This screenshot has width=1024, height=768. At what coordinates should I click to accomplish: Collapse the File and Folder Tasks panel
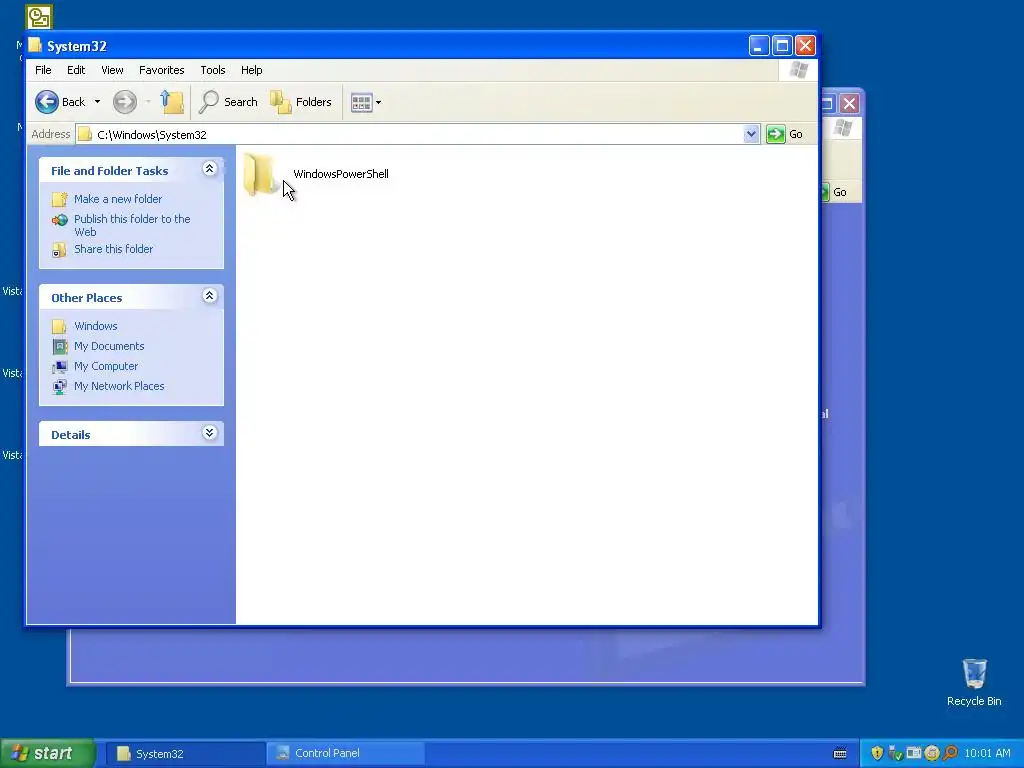pos(210,169)
